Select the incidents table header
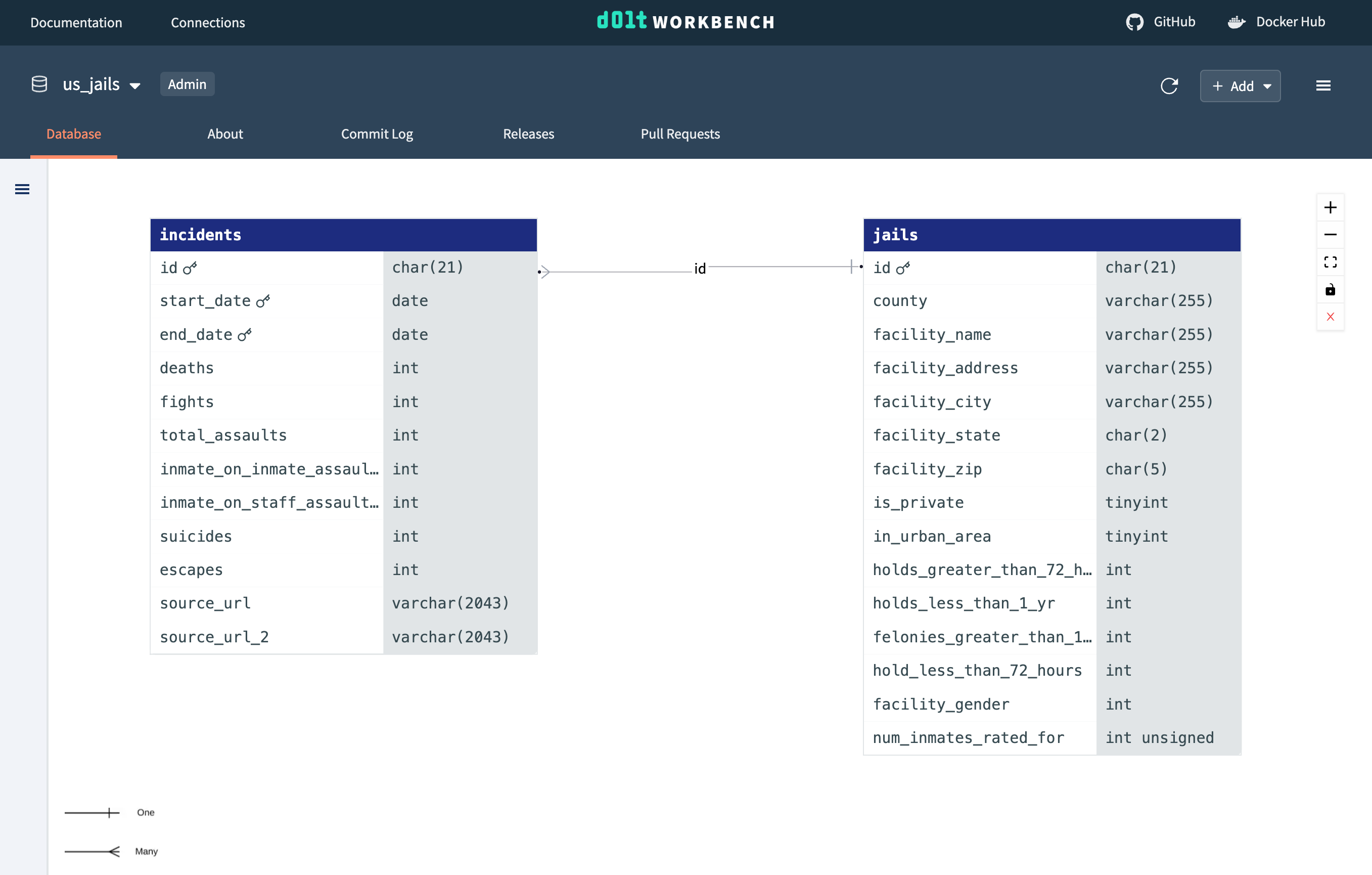The width and height of the screenshot is (1372, 875). coord(344,235)
